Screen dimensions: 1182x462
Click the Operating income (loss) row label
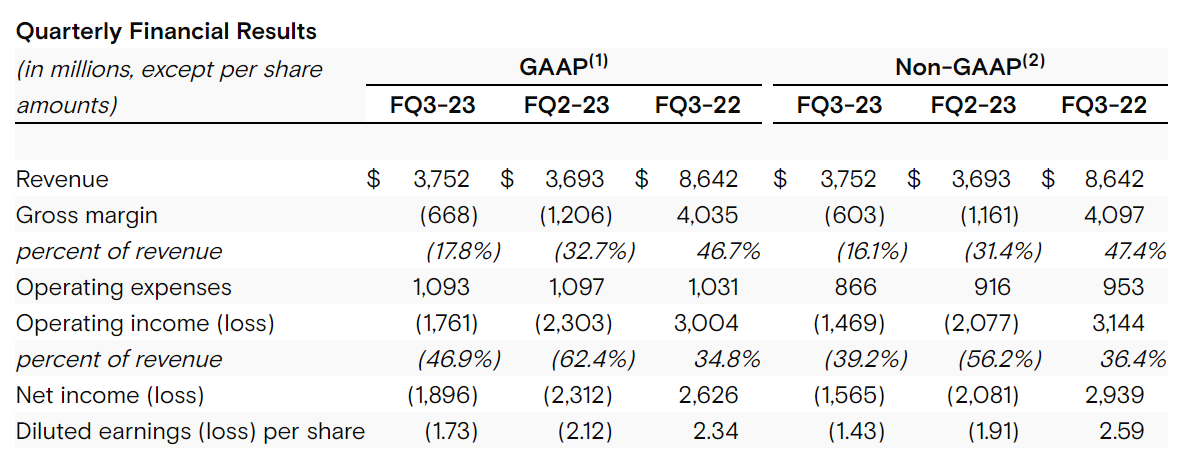145,323
